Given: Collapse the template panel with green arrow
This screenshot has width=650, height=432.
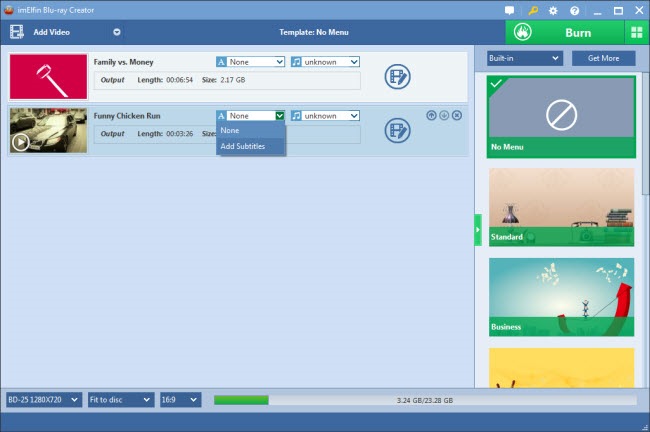Looking at the screenshot, I should (478, 230).
